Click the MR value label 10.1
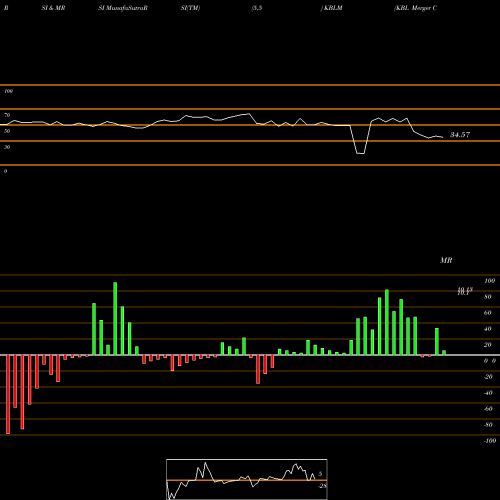This screenshot has width=500, height=500. 463,293
